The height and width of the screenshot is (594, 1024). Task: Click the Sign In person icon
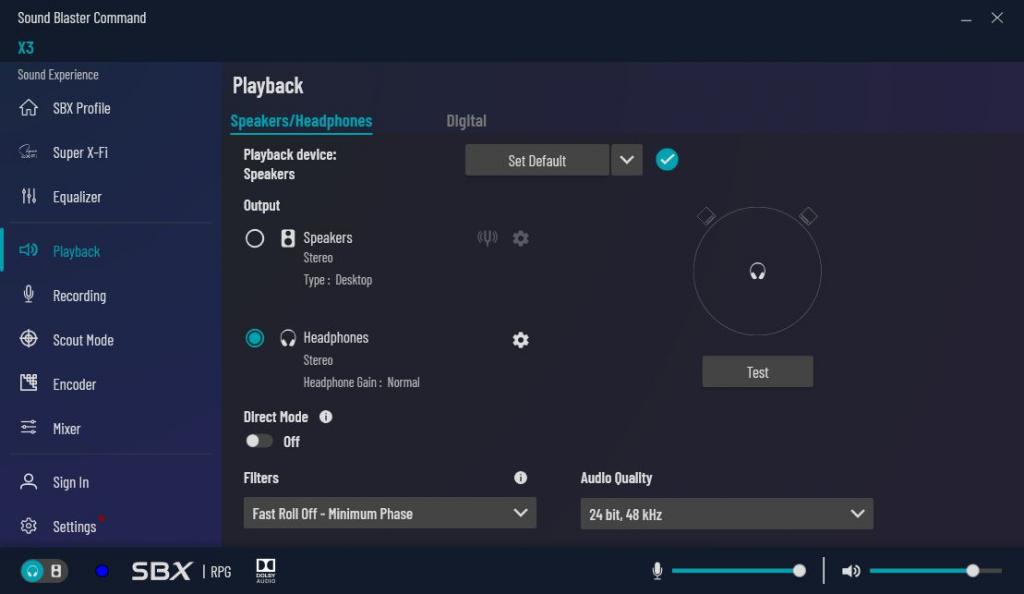28,482
